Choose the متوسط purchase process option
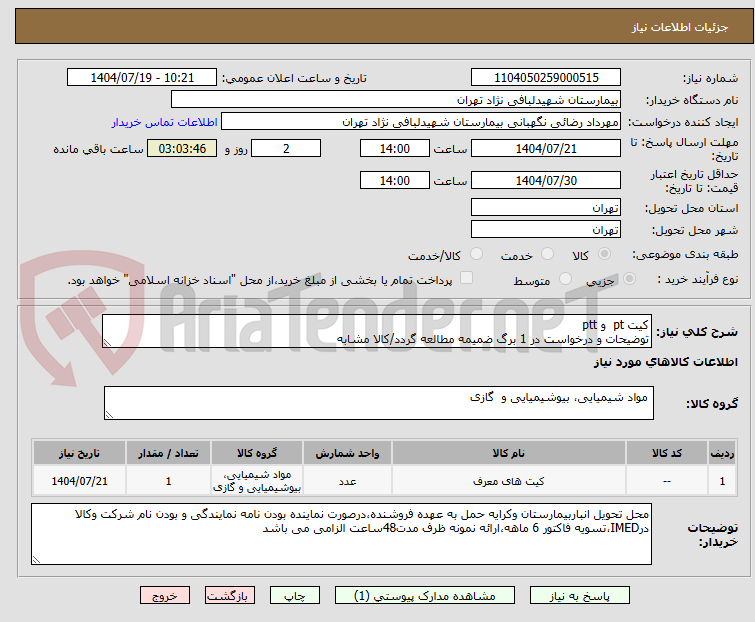This screenshot has height=622, width=755. [x=565, y=279]
